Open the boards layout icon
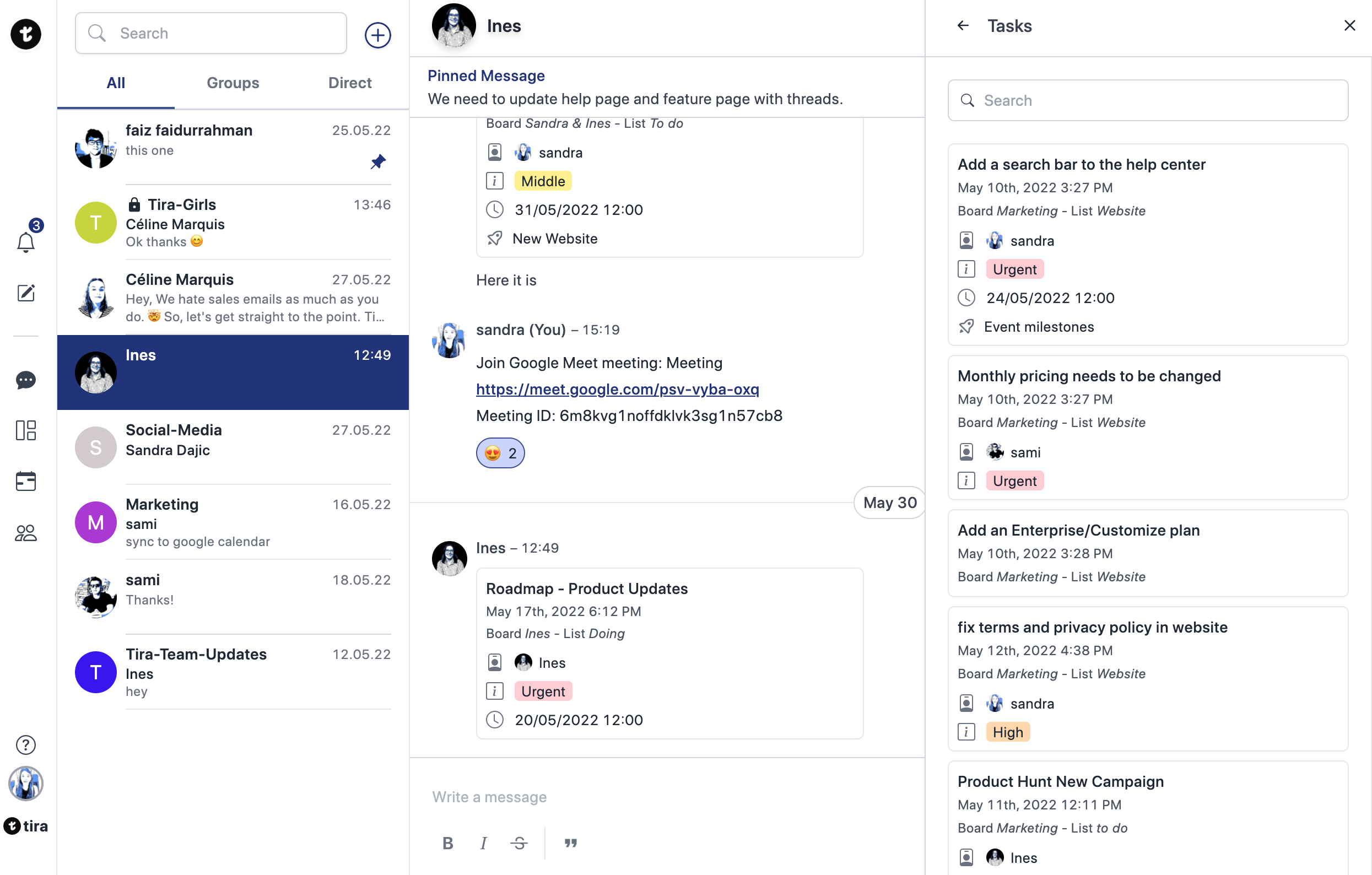The height and width of the screenshot is (875, 1372). click(26, 431)
